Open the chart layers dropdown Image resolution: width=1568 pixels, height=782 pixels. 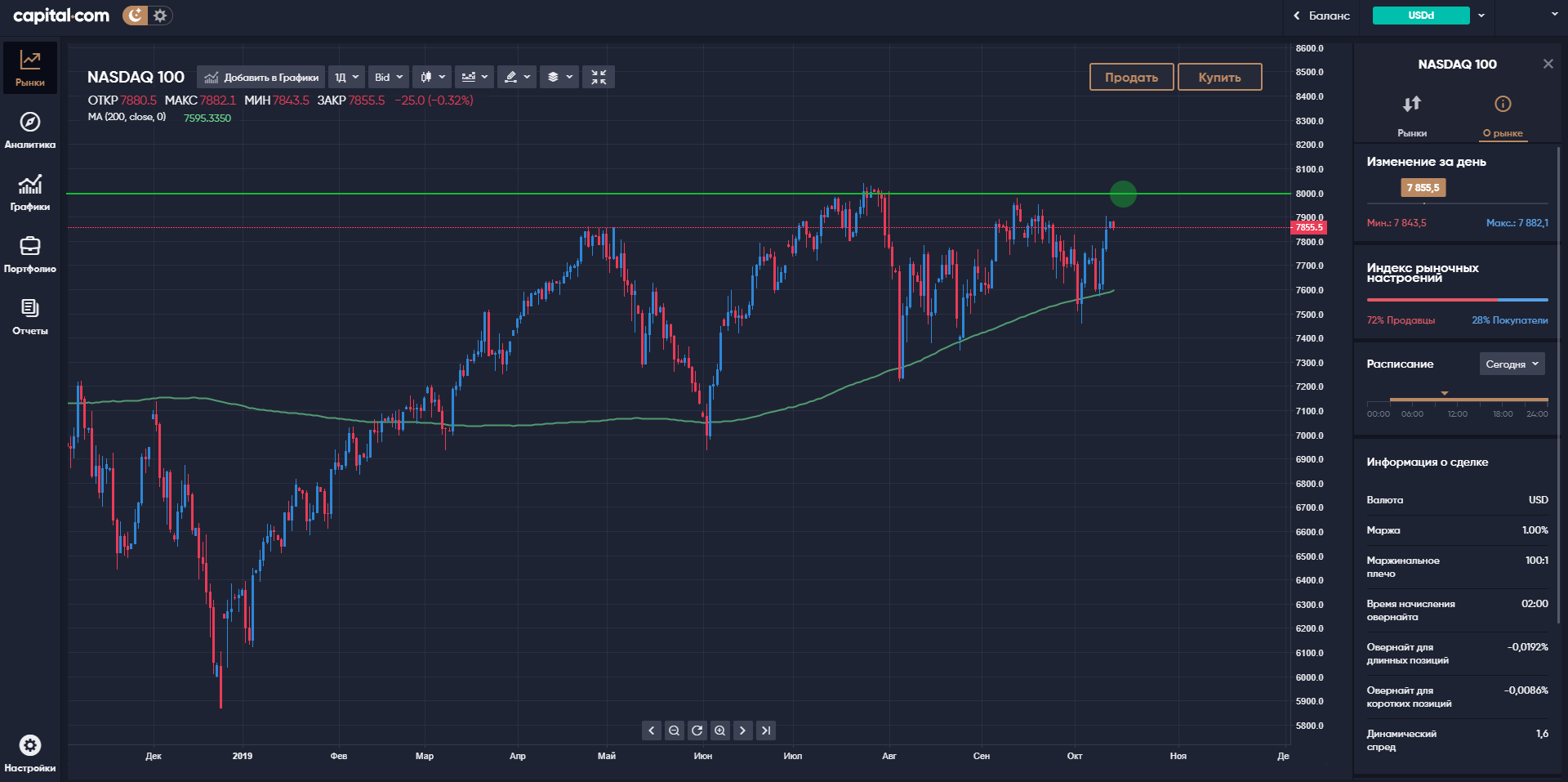click(x=559, y=77)
